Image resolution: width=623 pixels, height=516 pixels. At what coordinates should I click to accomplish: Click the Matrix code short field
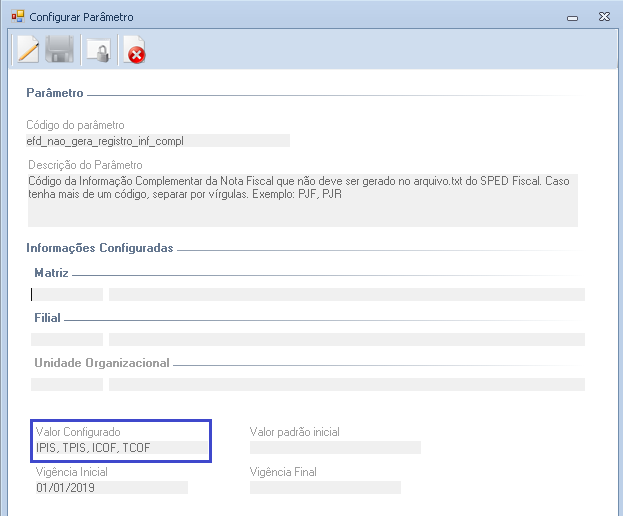(x=67, y=294)
